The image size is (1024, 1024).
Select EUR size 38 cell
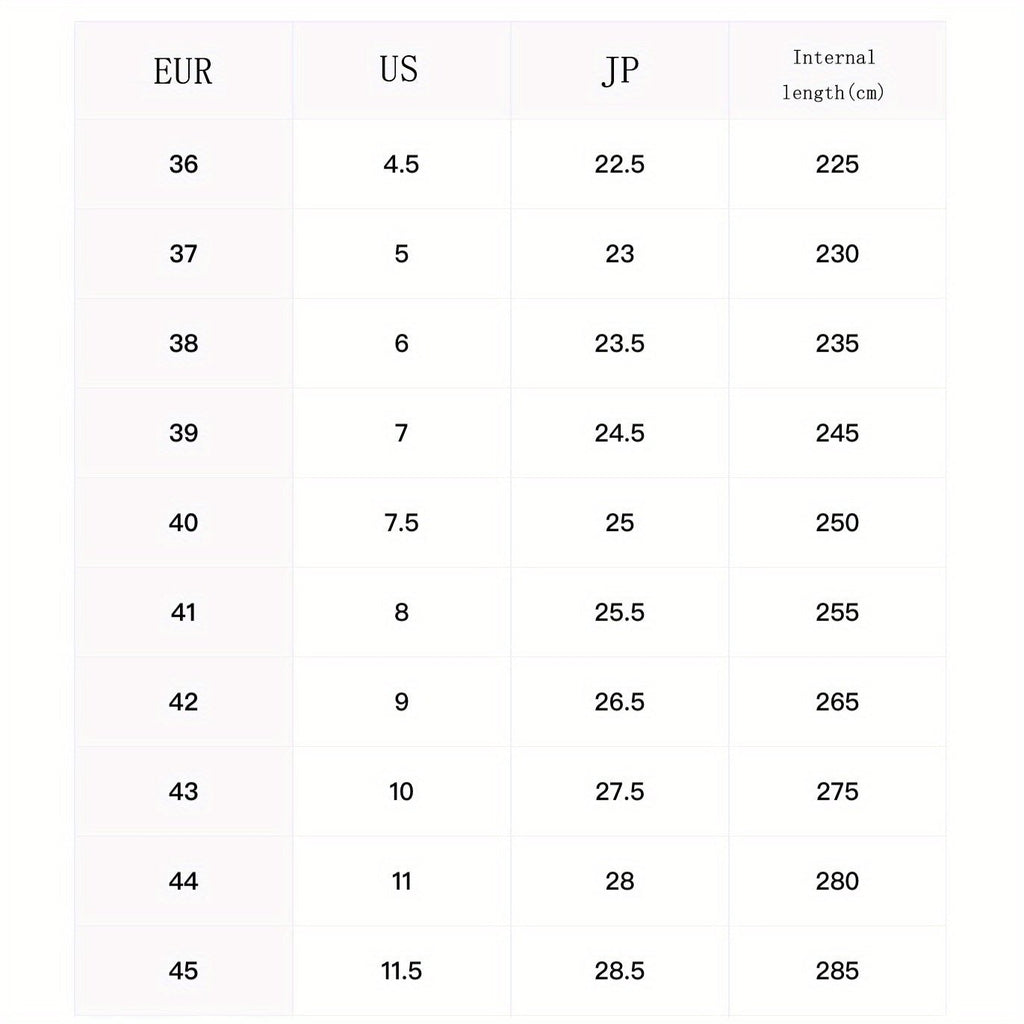click(x=183, y=343)
